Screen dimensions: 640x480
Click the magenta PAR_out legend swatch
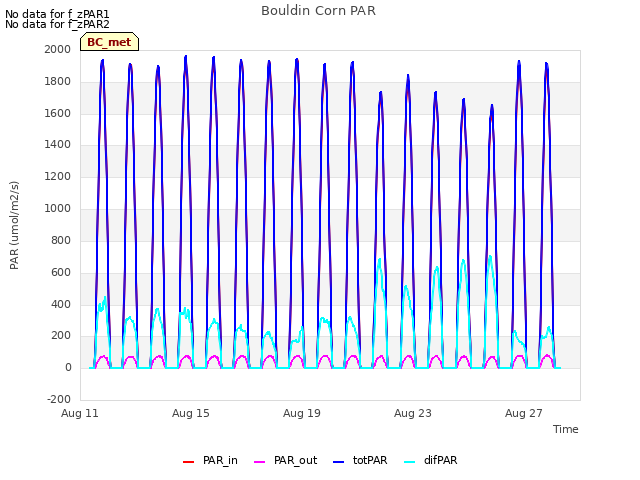tap(259, 461)
